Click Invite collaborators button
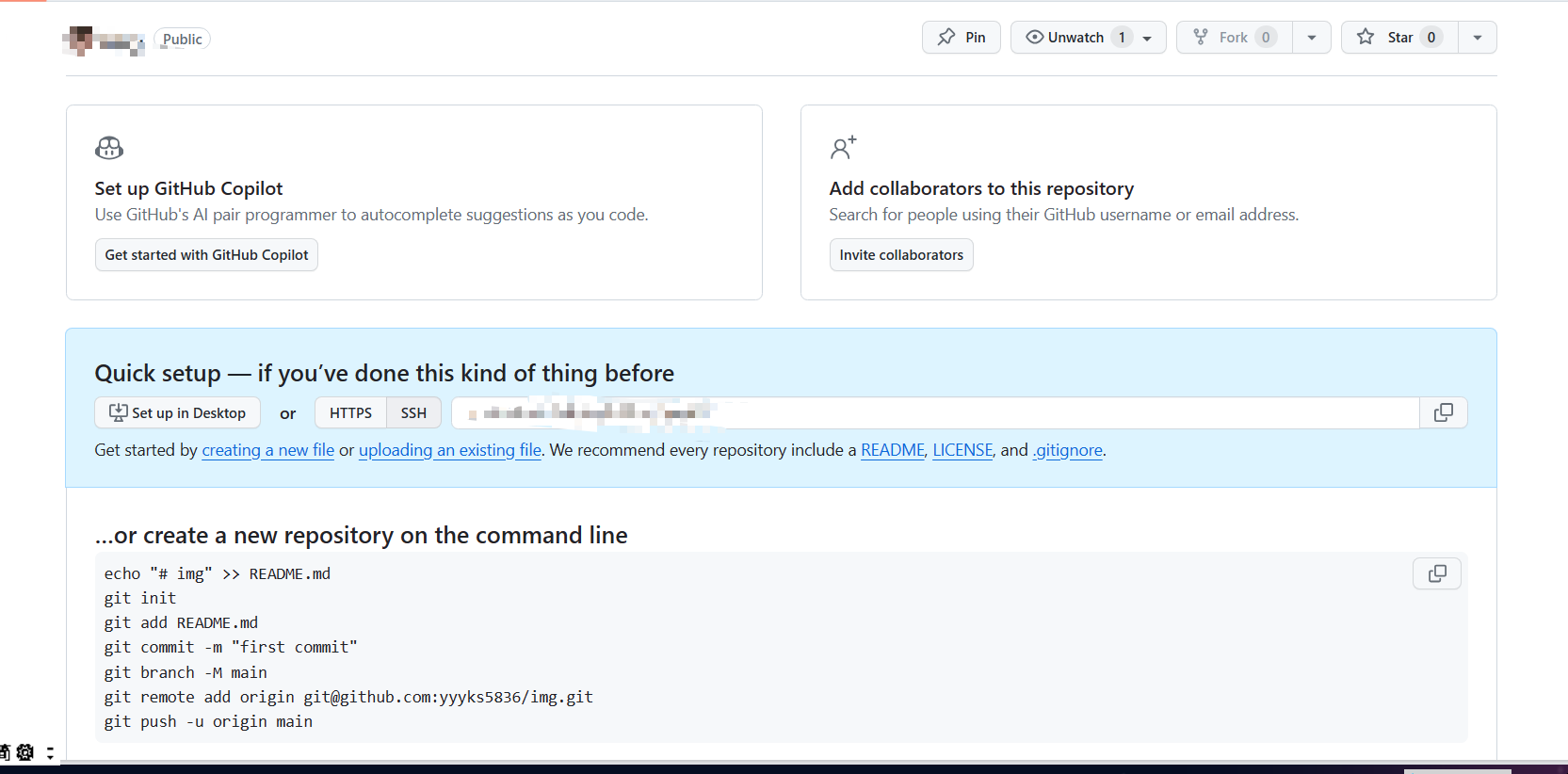The image size is (1568, 774). click(x=901, y=255)
